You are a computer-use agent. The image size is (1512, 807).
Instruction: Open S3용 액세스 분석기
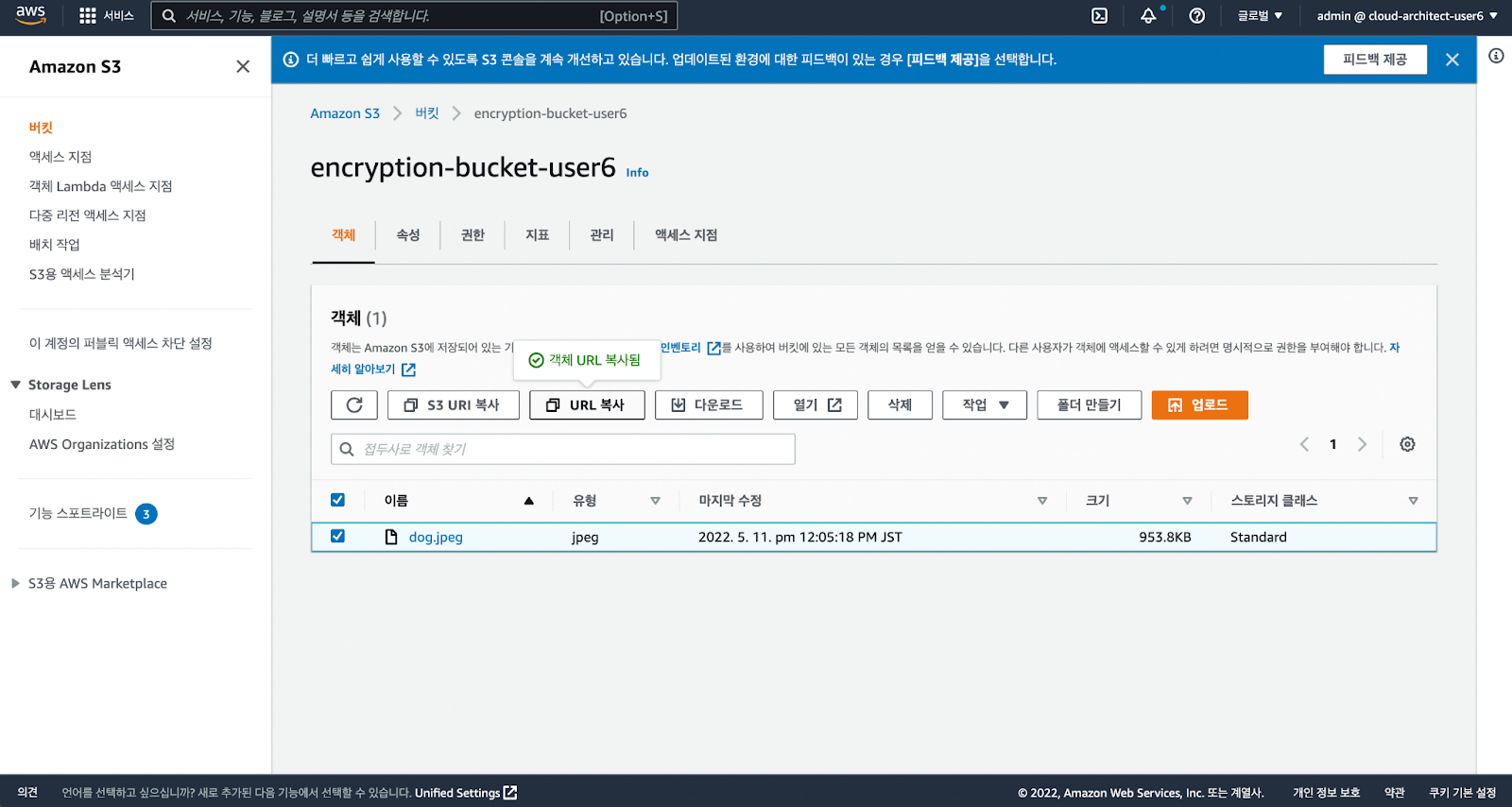pyautogui.click(x=81, y=274)
